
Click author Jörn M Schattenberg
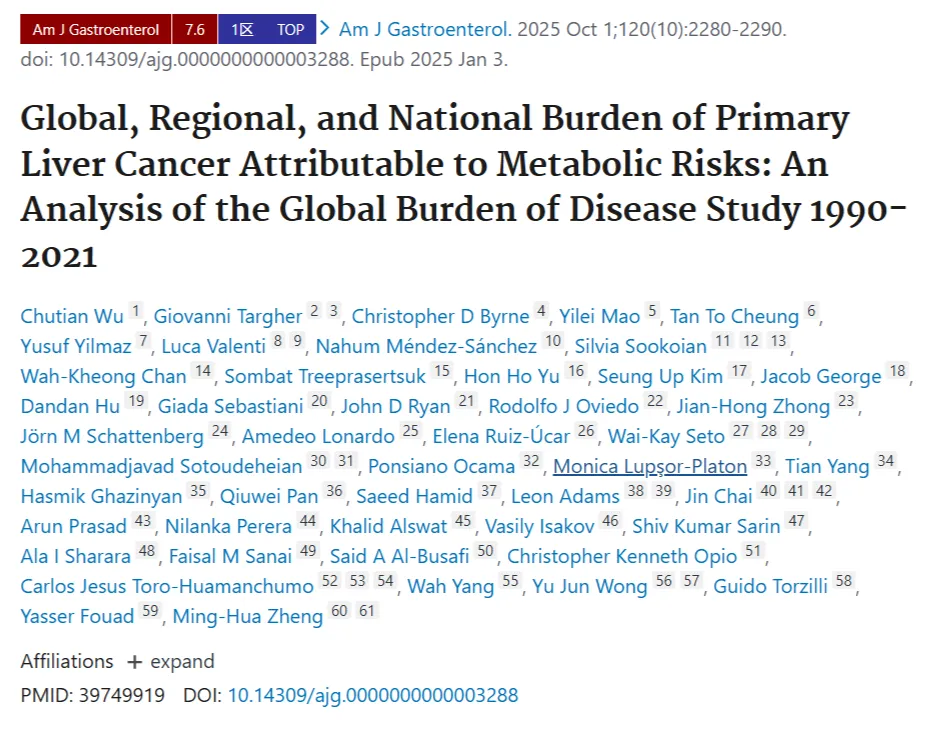112,437
